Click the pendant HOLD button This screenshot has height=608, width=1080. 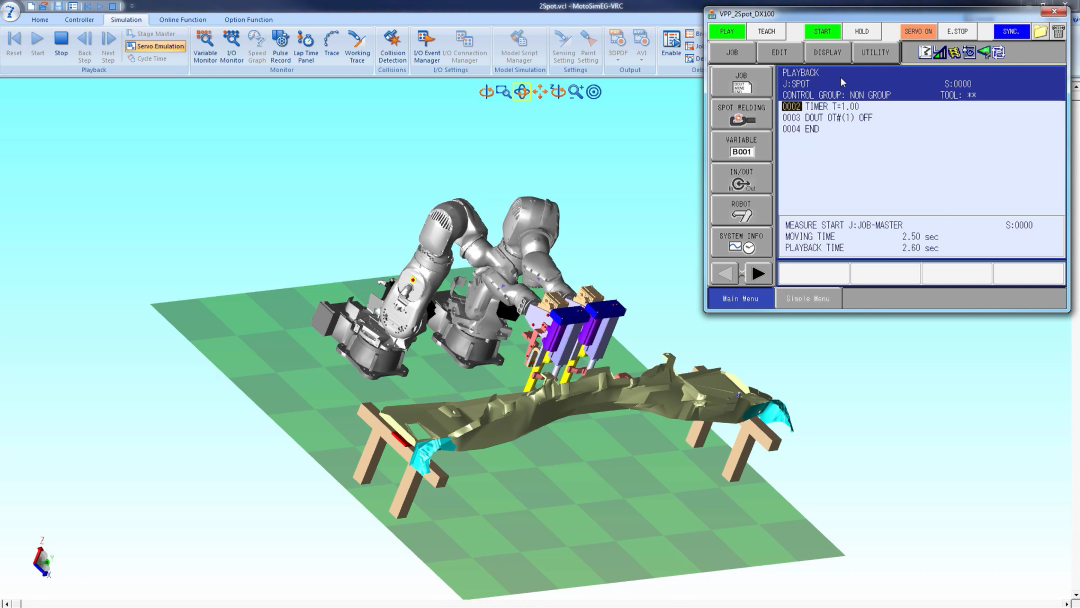[862, 32]
